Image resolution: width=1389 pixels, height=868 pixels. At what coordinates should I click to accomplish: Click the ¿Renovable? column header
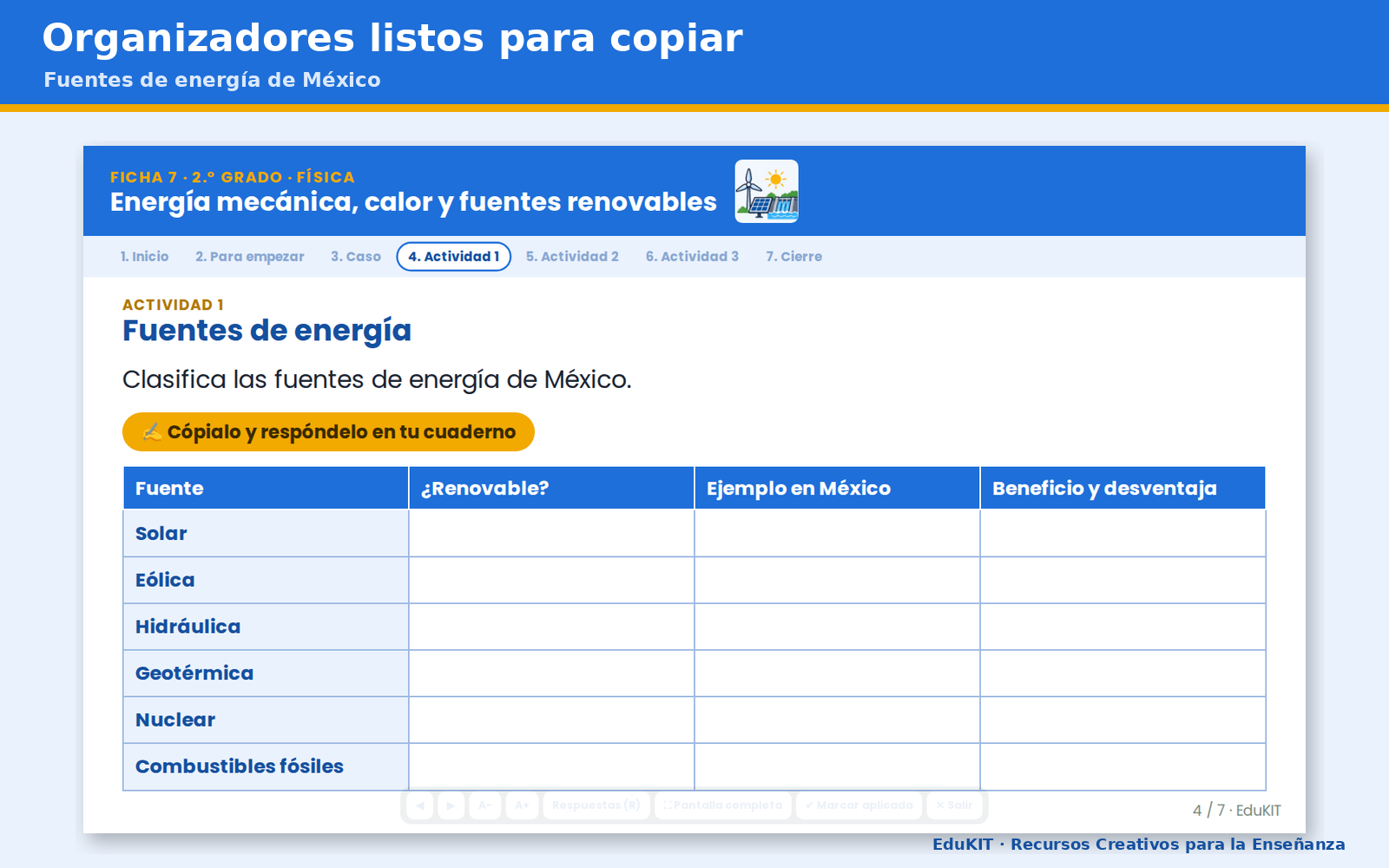pos(551,488)
